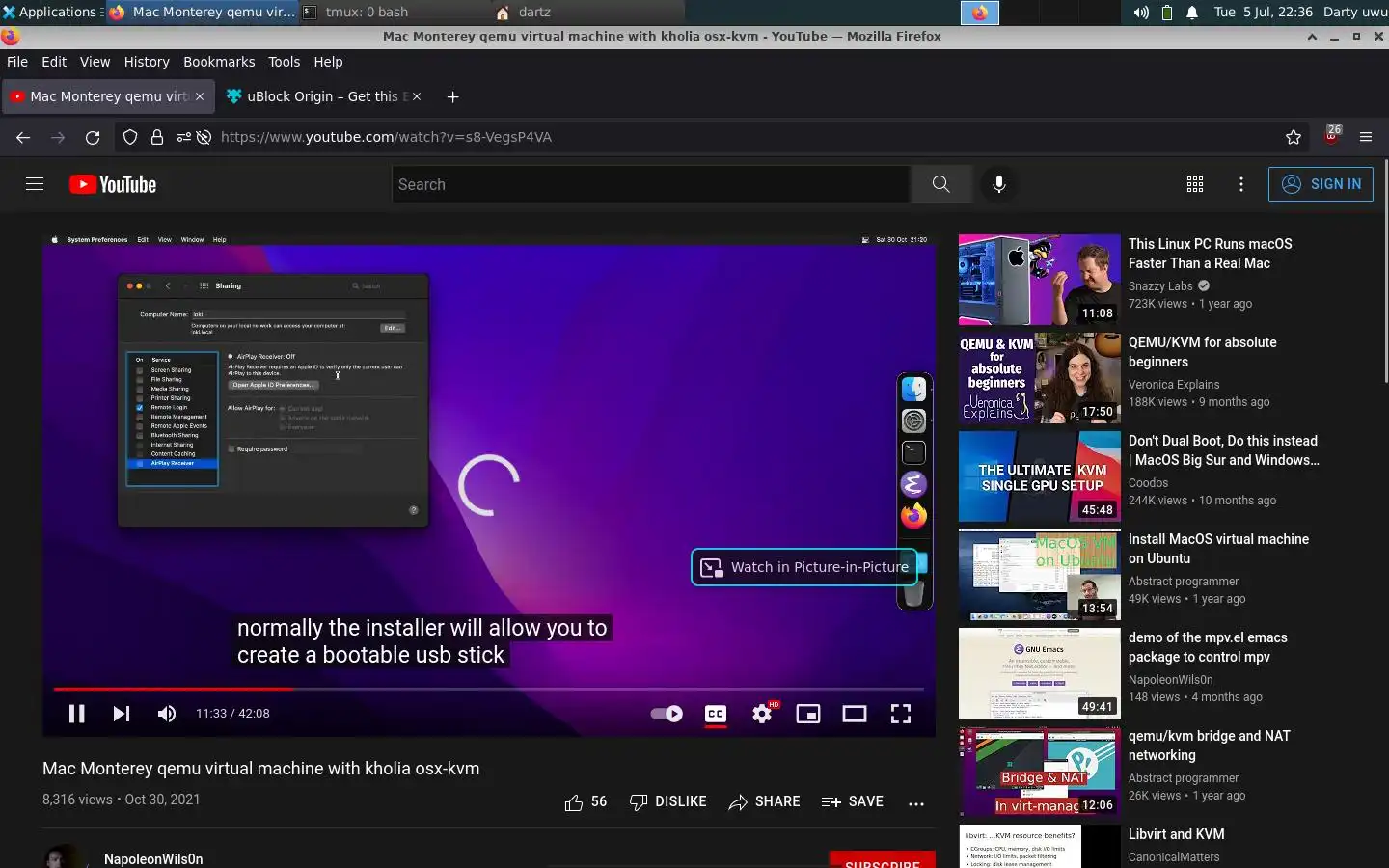Image resolution: width=1389 pixels, height=868 pixels.
Task: Click the DISLIKE button
Action: [667, 801]
